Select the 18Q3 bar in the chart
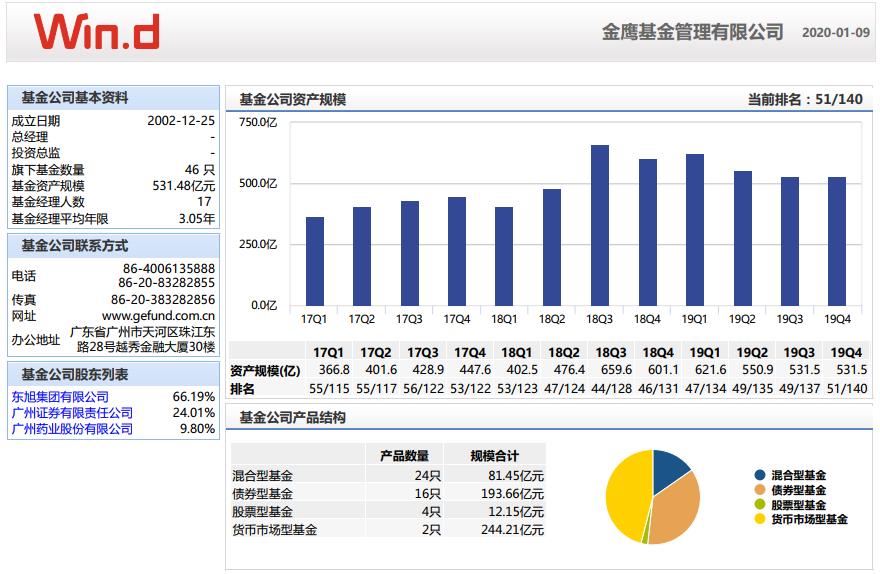The width and height of the screenshot is (880, 574). [x=600, y=226]
